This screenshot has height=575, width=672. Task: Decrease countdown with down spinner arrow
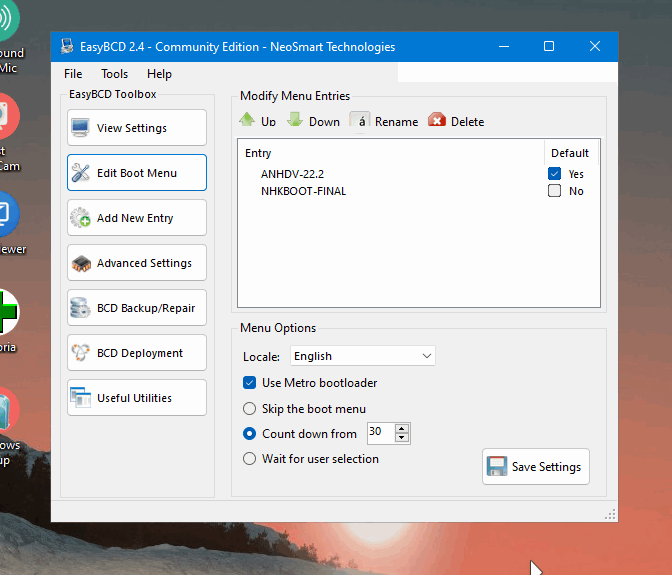click(402, 438)
